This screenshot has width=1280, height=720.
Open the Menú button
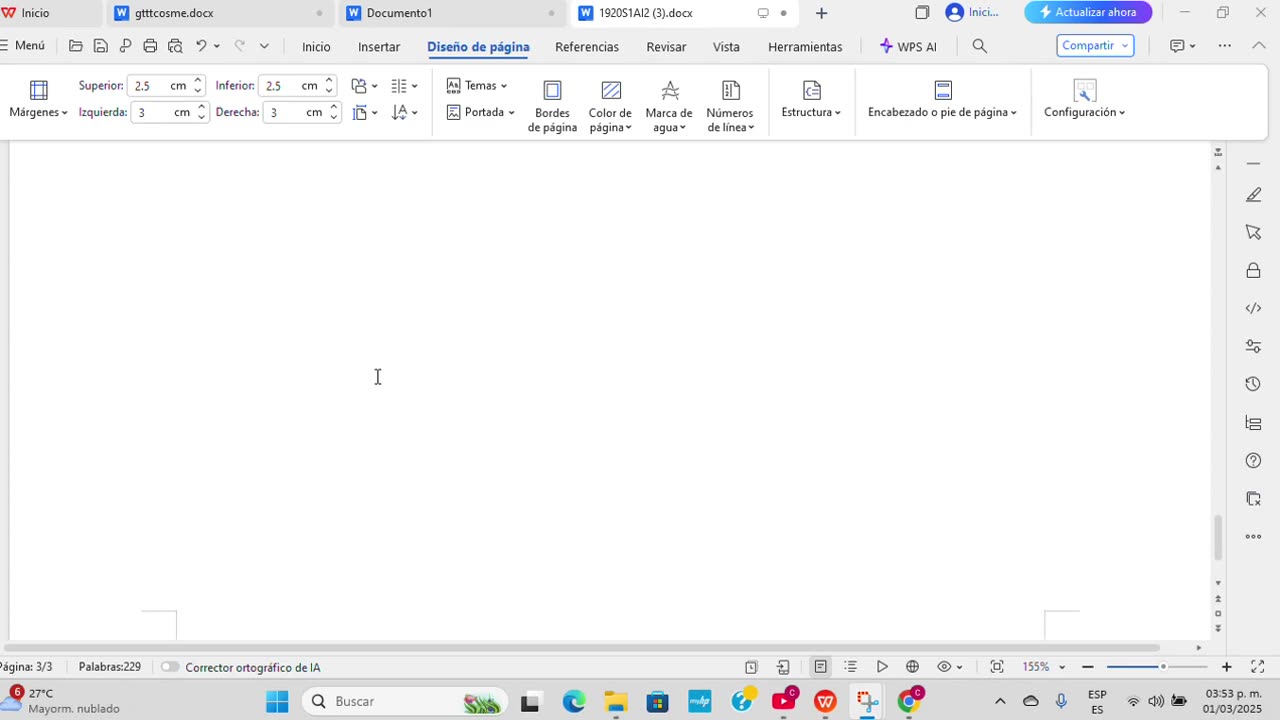(x=24, y=46)
